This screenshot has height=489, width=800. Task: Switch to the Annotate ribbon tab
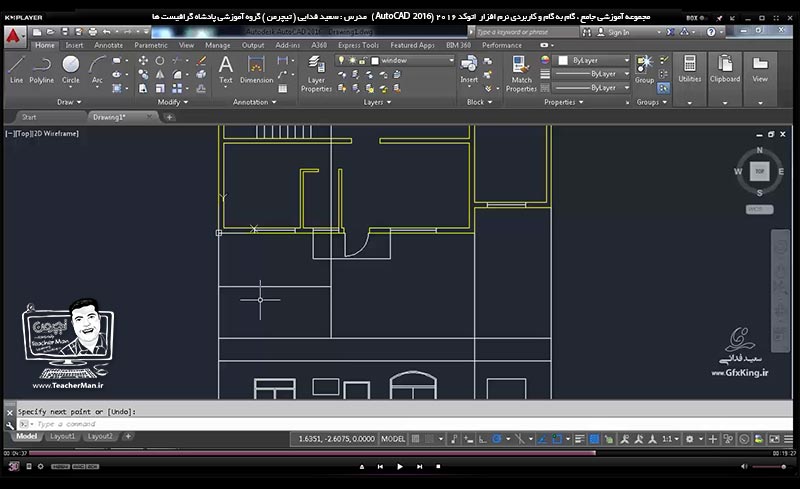click(x=108, y=45)
